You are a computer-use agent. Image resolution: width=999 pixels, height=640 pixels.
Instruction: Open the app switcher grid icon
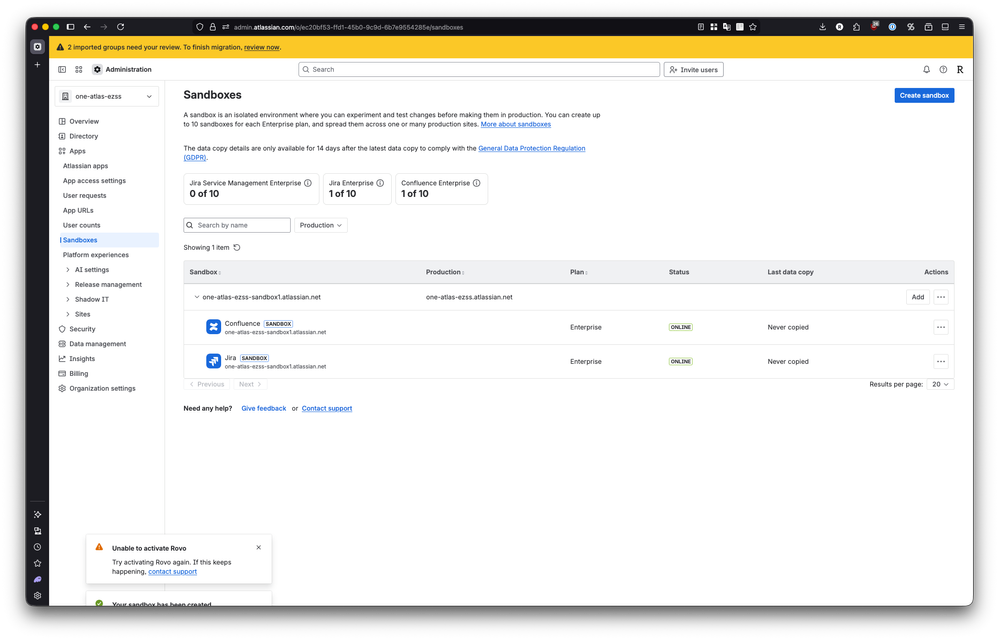(78, 69)
